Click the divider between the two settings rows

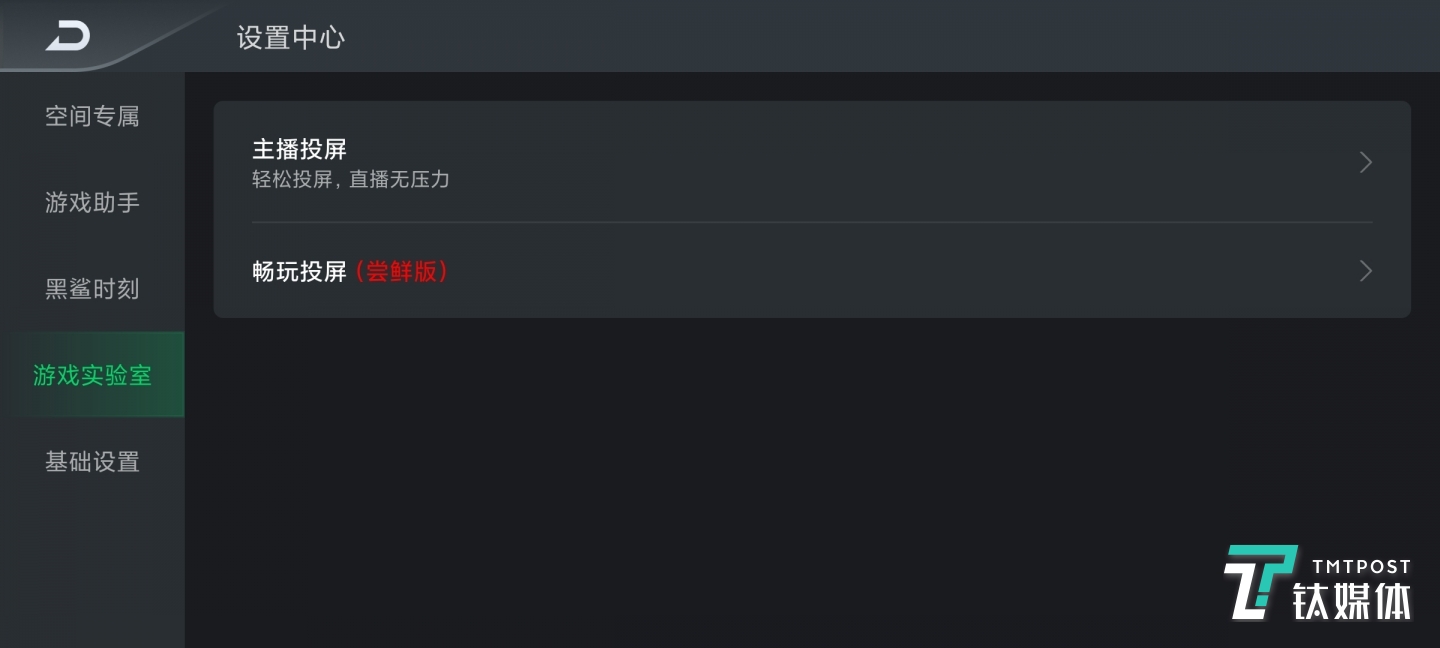pyautogui.click(x=812, y=222)
